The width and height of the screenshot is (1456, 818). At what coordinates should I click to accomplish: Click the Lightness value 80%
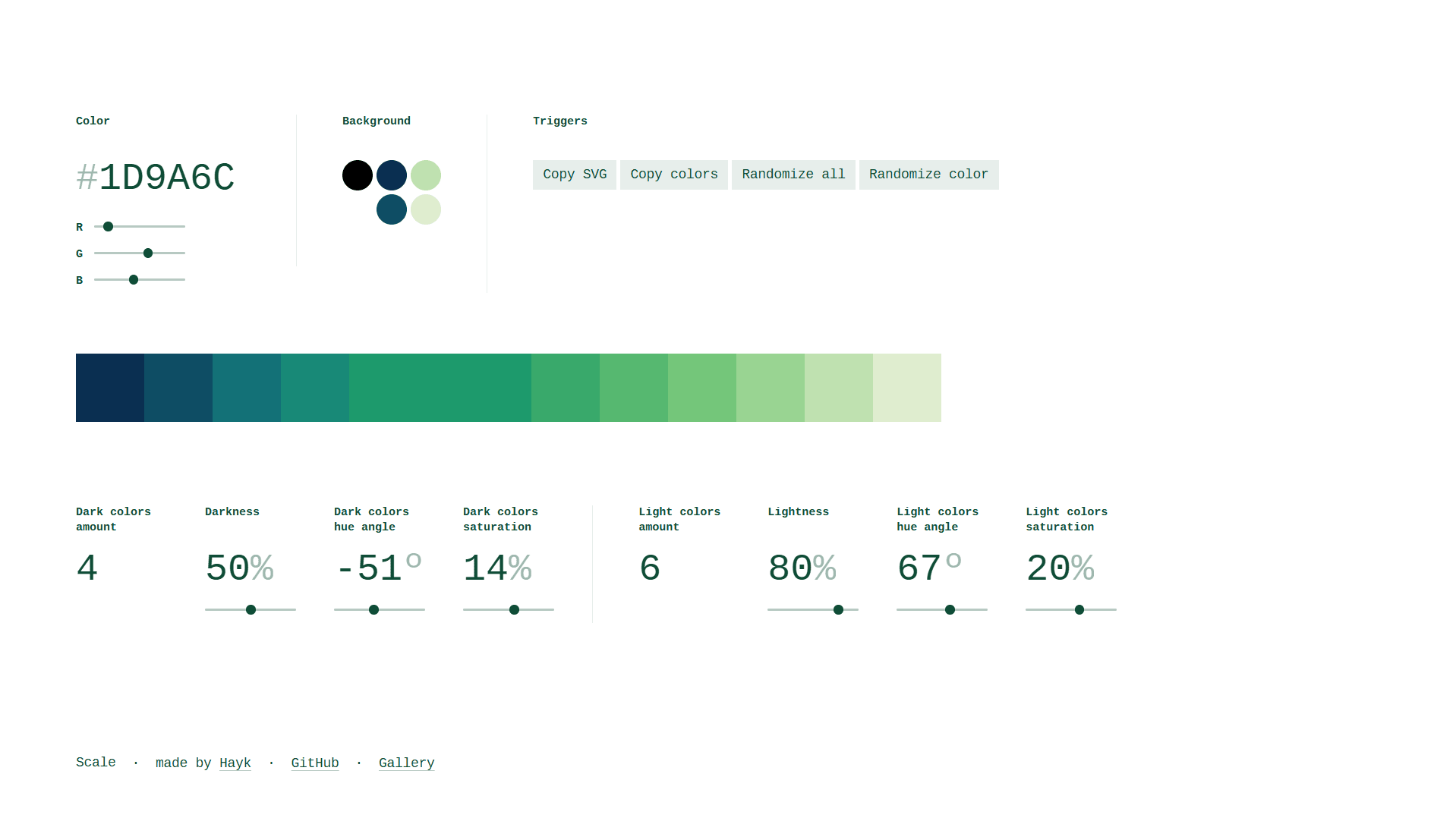[802, 569]
